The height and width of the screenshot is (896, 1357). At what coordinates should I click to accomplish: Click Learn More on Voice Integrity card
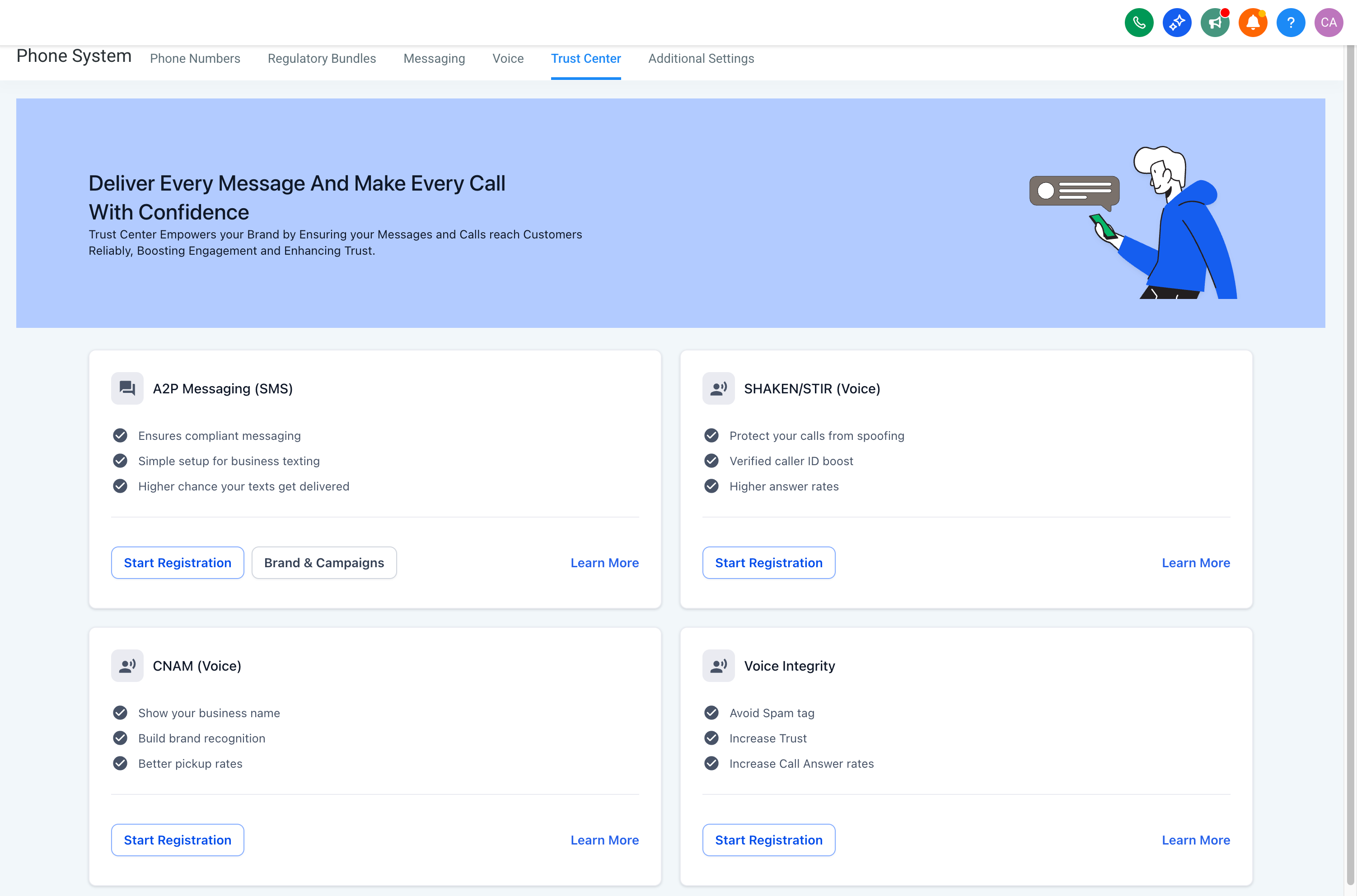1195,840
